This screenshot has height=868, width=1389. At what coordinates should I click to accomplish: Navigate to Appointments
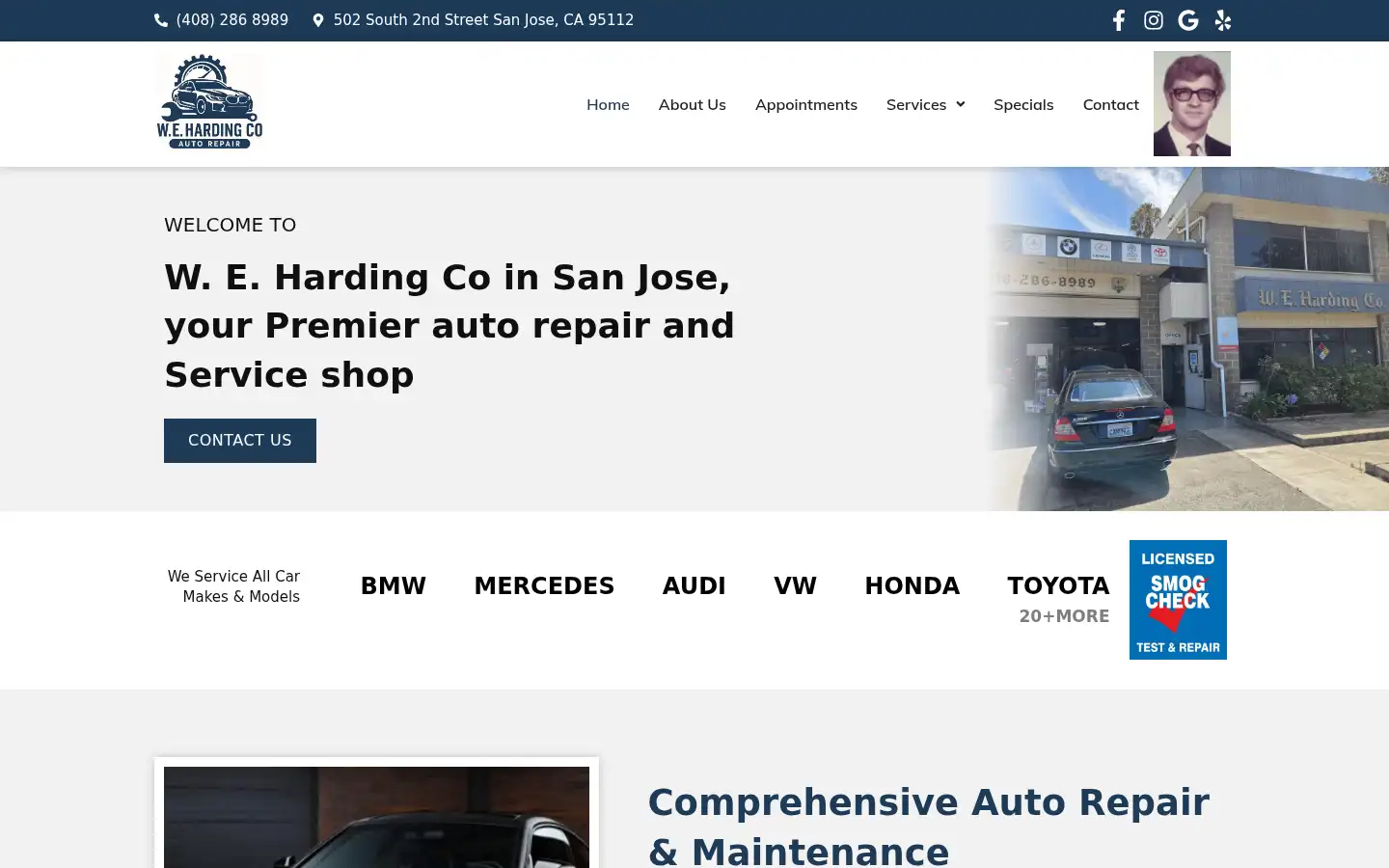(806, 104)
